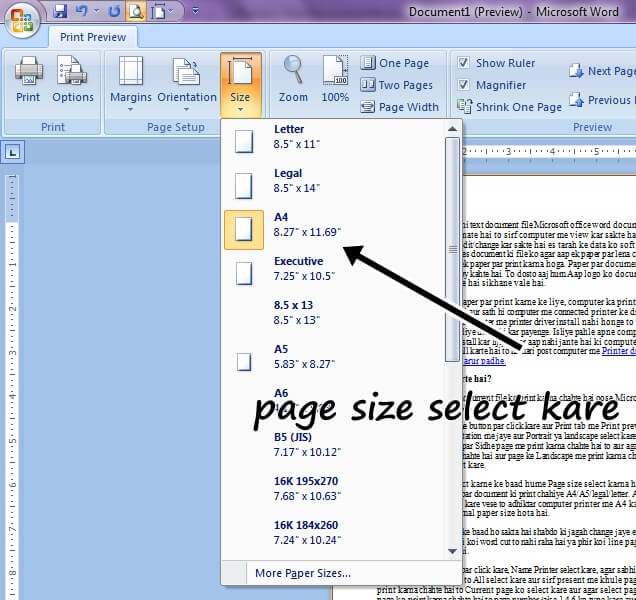Open the Margins dropdown
Screen dimensions: 636x600
coord(131,83)
